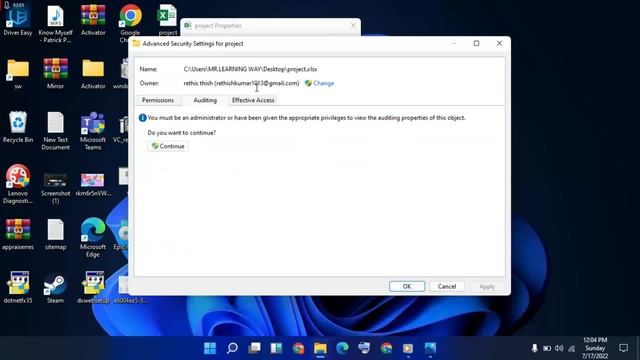
Task: Open the Know Myself MP3 file icon
Action: pos(56,24)
